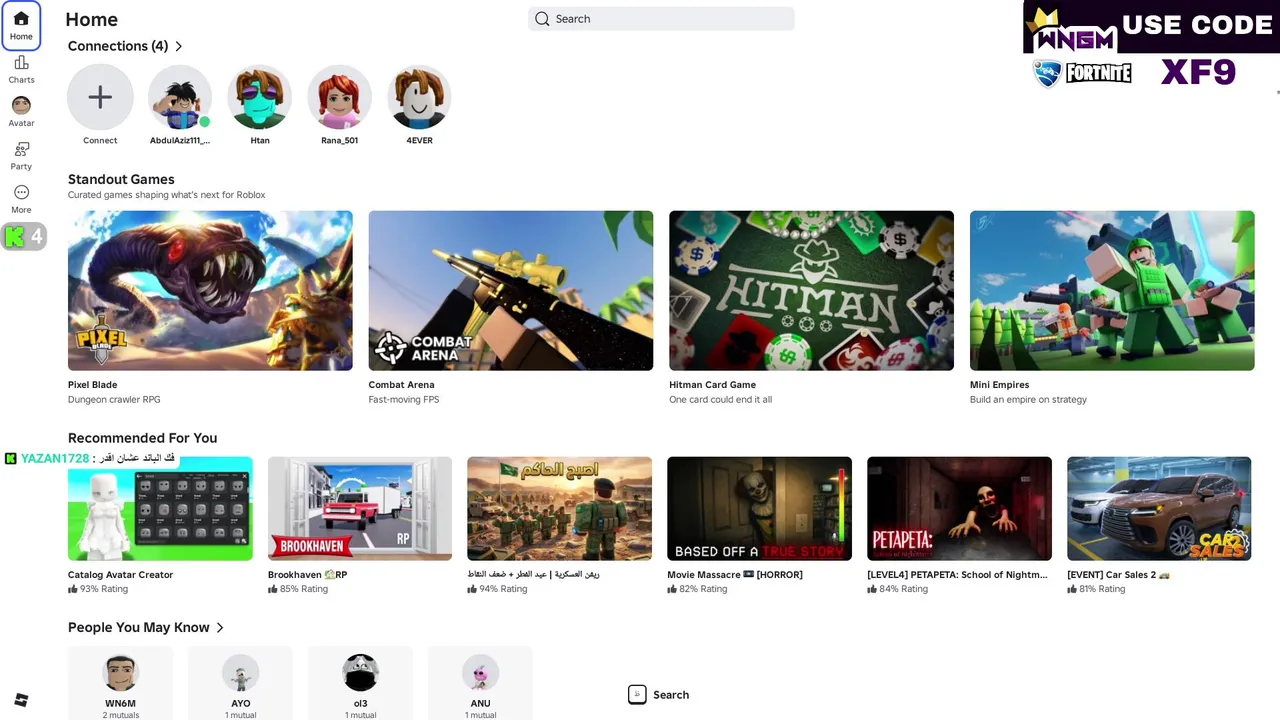Click the 93% Rating text

click(104, 590)
